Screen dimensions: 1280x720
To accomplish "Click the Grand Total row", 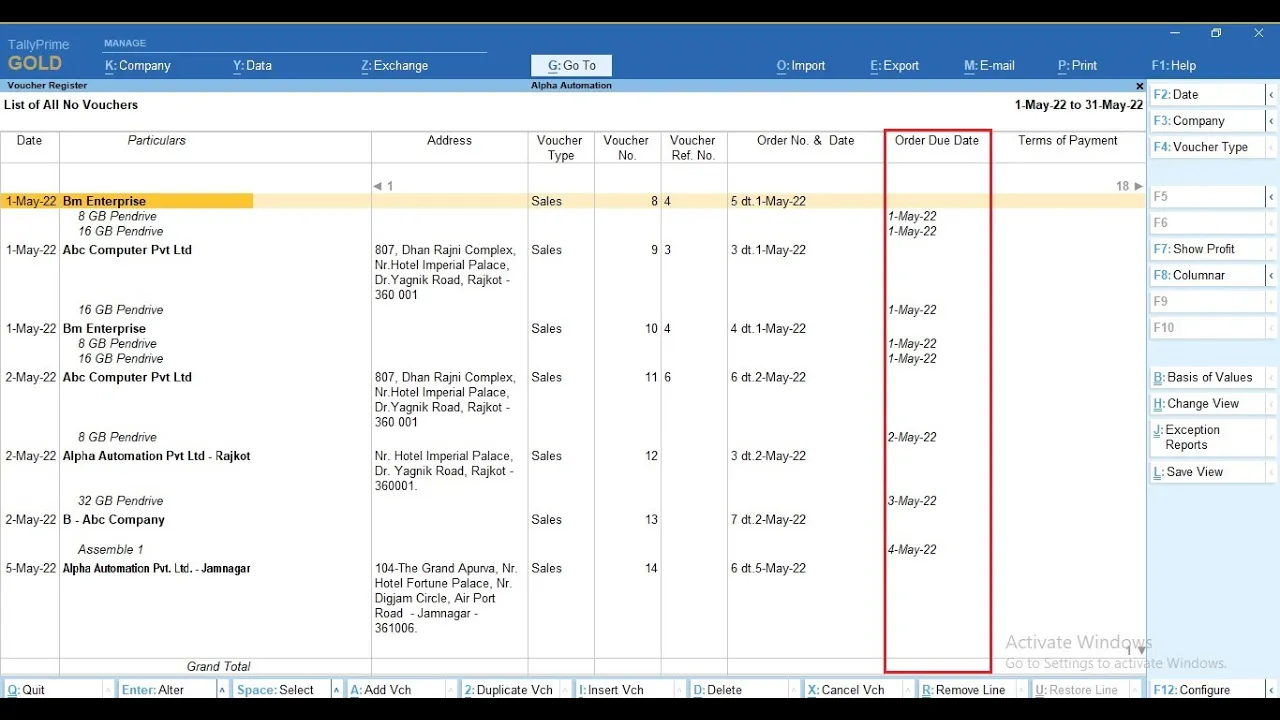I will tap(573, 667).
